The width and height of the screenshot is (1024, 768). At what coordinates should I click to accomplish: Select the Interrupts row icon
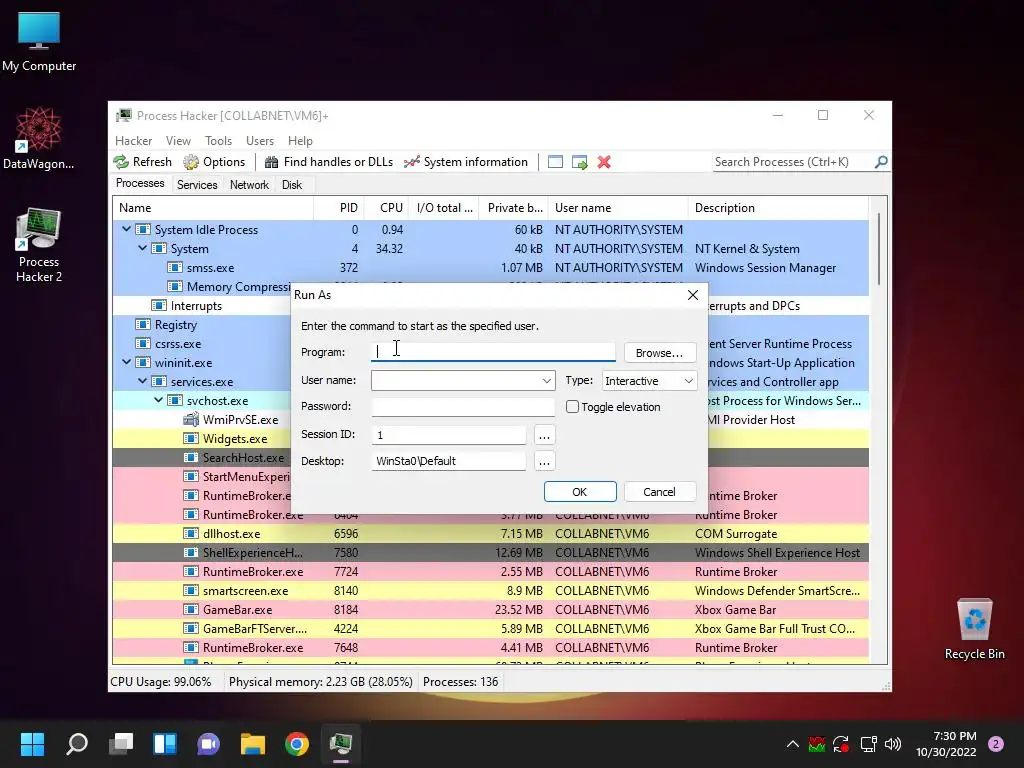pyautogui.click(x=159, y=305)
